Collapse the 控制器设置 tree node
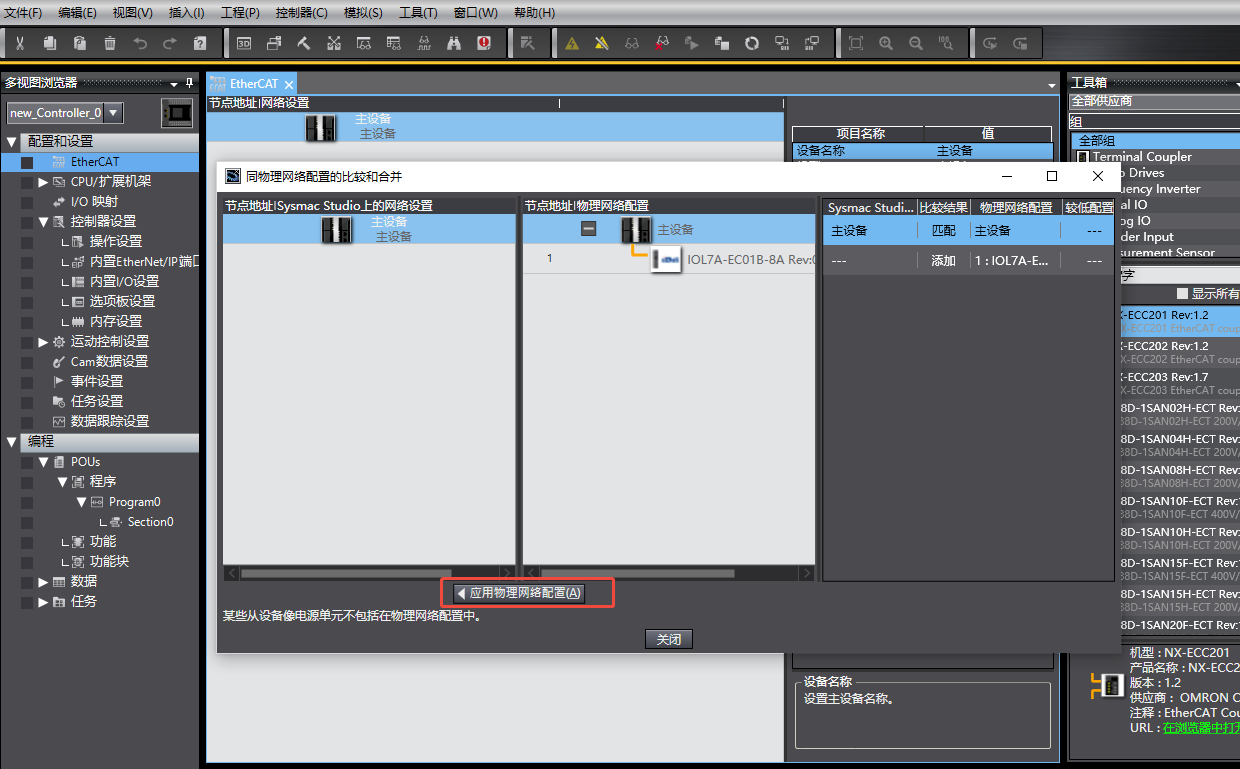Screen dimensions: 1240x769 43,222
